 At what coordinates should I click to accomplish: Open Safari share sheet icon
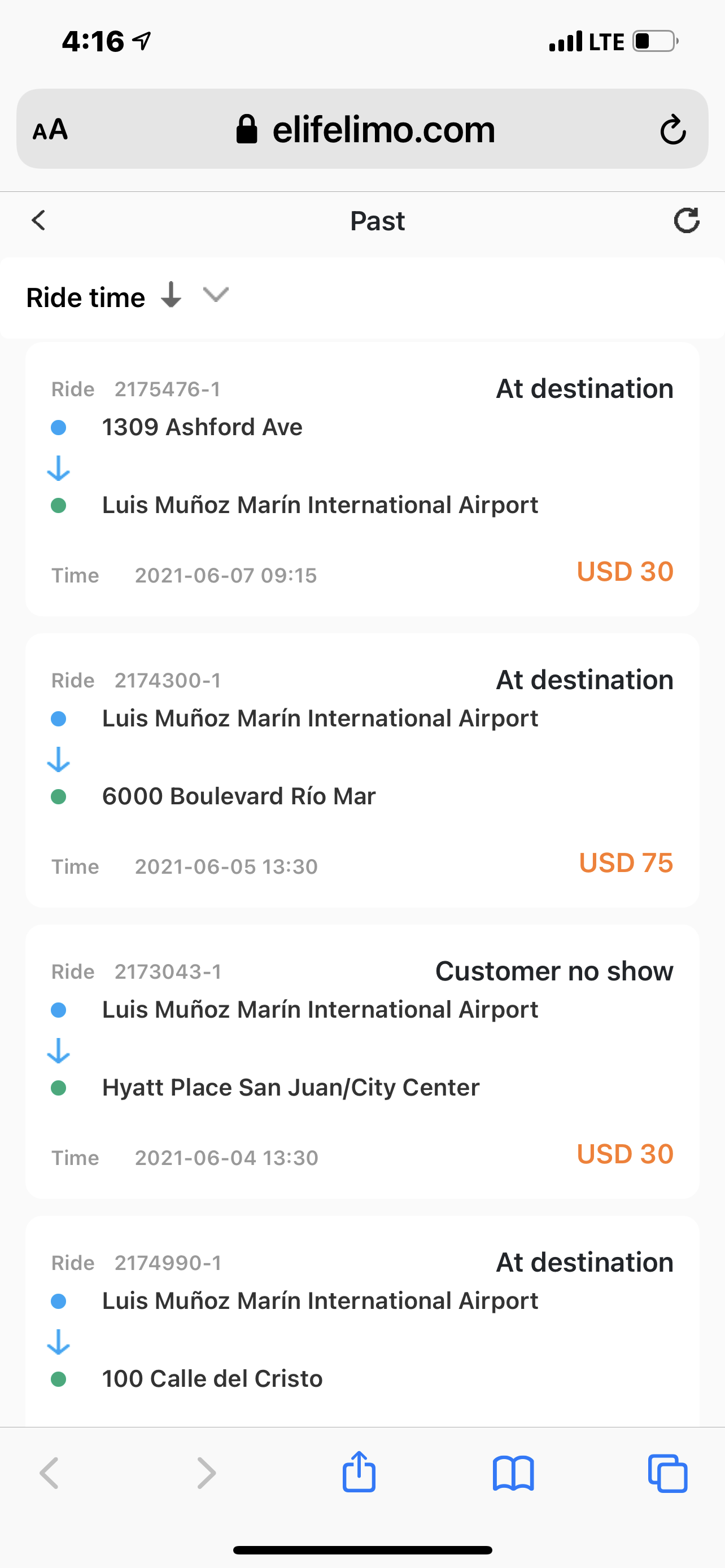coord(359,1472)
